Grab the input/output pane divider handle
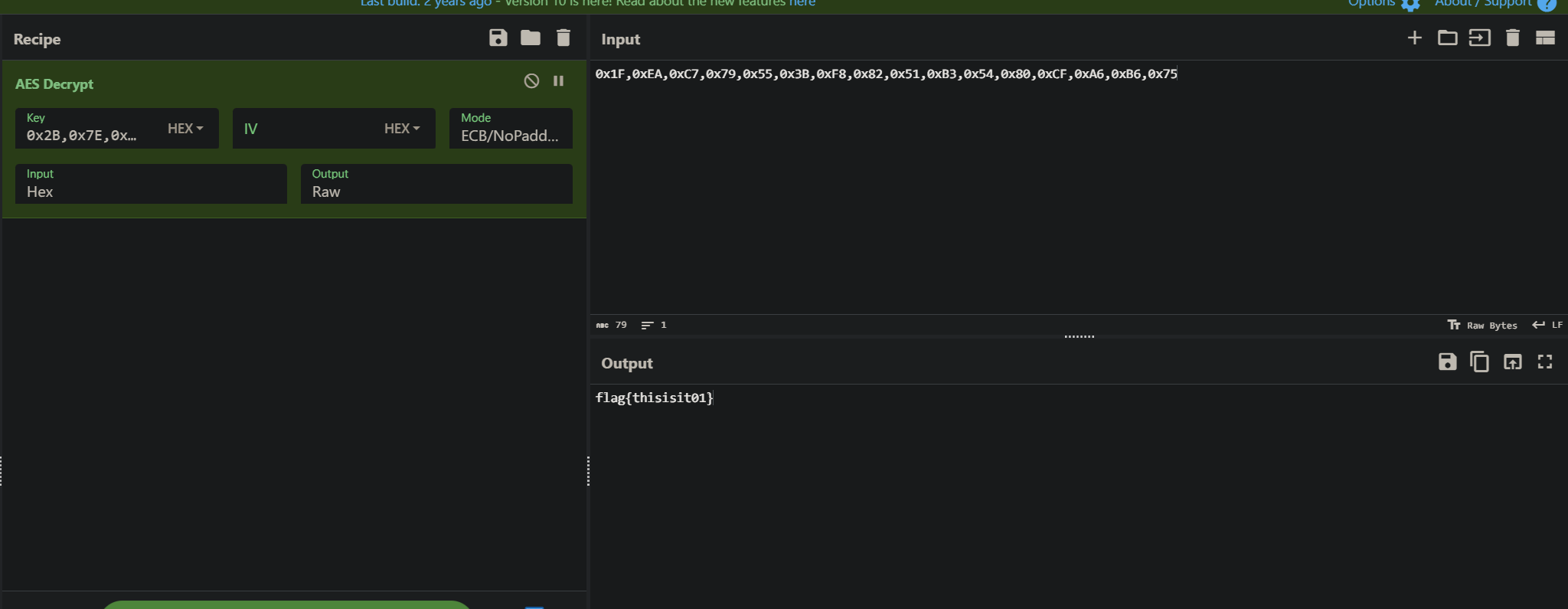The width and height of the screenshot is (1568, 609). coord(1080,336)
